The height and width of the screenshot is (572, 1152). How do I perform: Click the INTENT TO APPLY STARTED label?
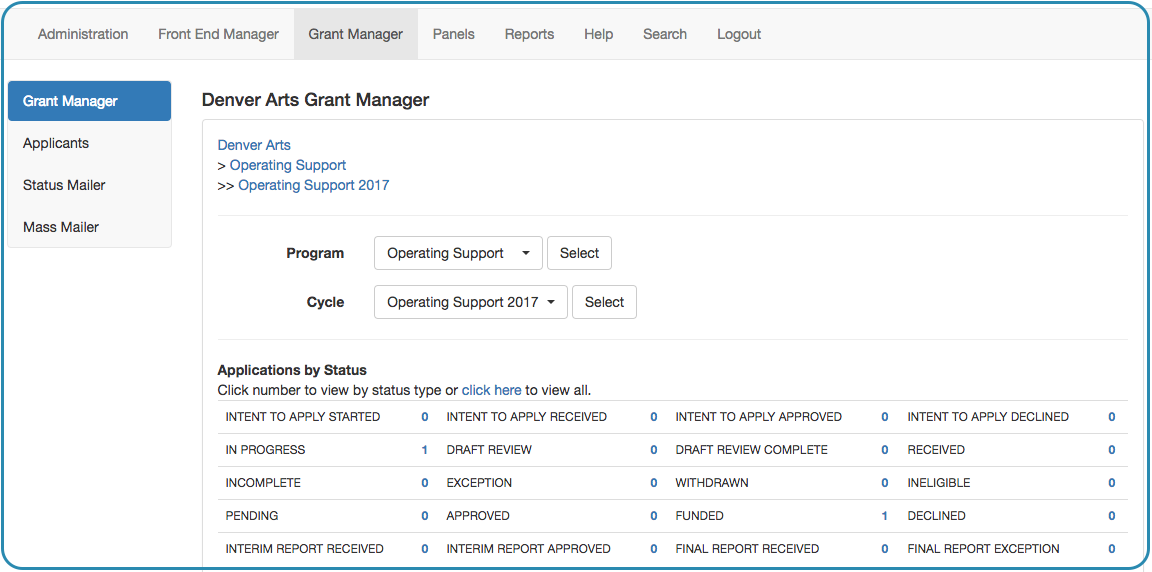coord(303,416)
